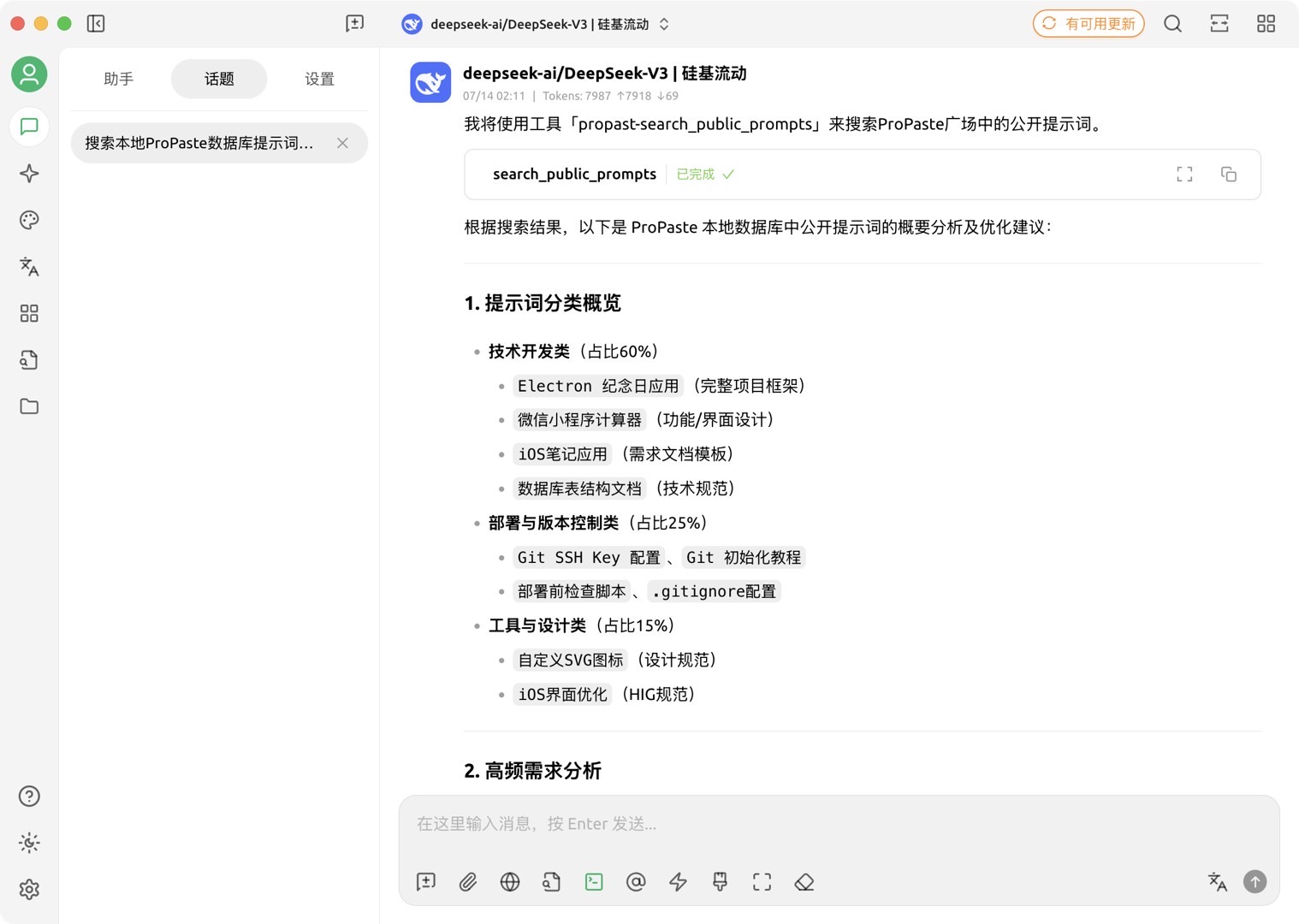
Task: Click the clear-context brush icon
Action: 720,882
